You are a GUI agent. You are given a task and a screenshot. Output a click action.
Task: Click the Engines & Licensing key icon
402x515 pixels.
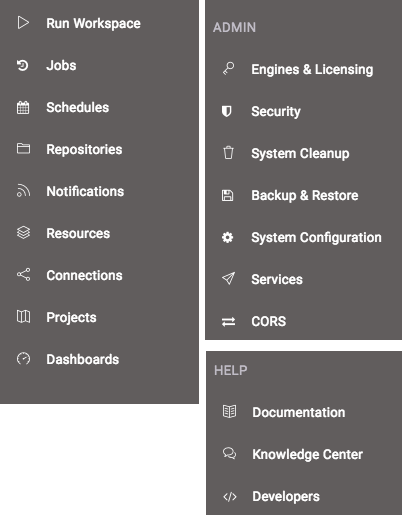(x=228, y=69)
